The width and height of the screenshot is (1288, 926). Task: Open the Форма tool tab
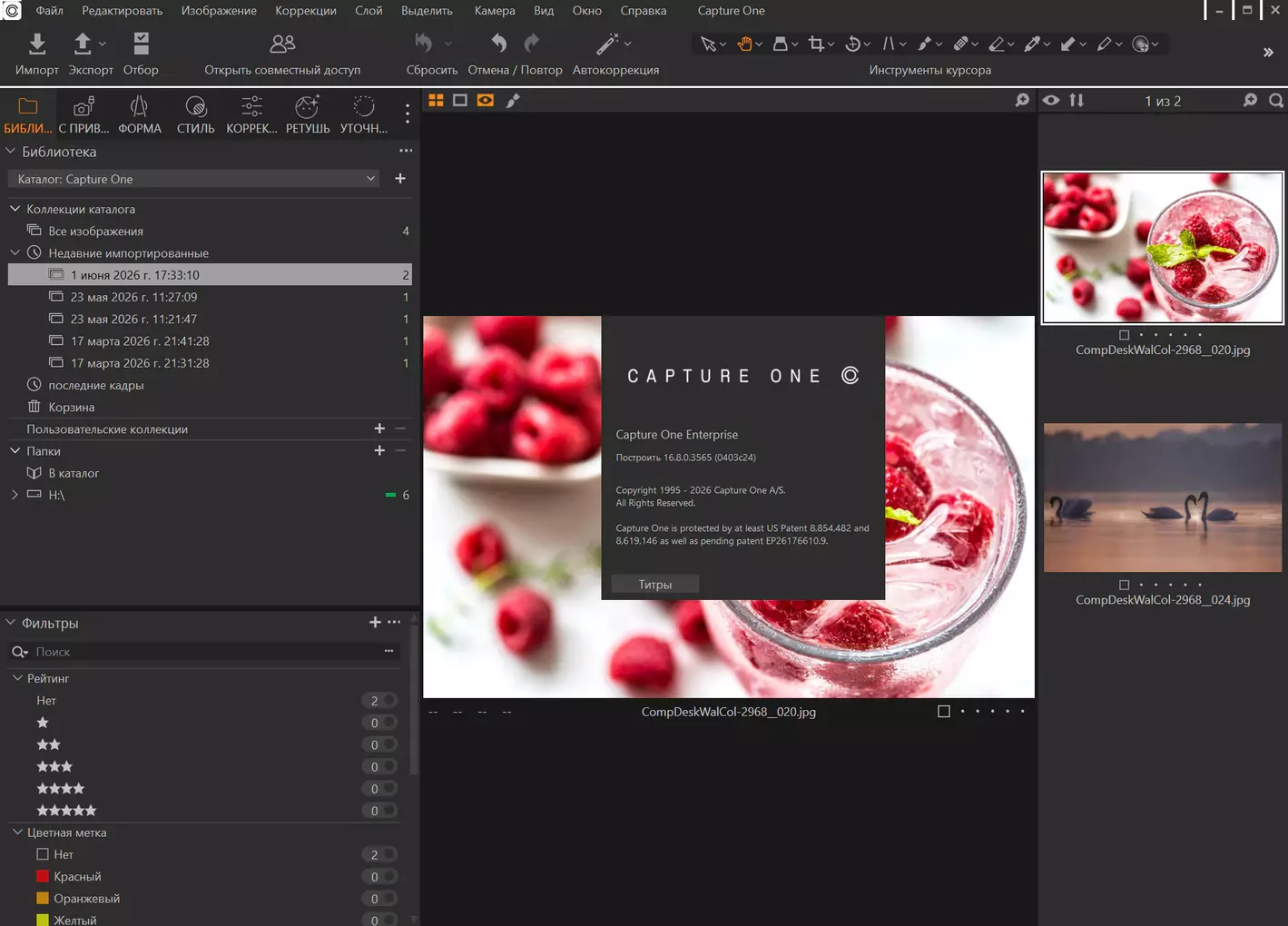(x=140, y=115)
